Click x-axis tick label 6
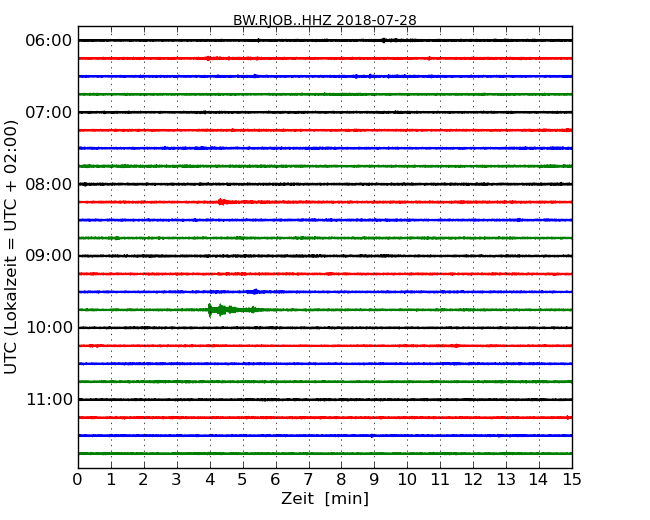Screen dimensions: 650x520 click(275, 480)
